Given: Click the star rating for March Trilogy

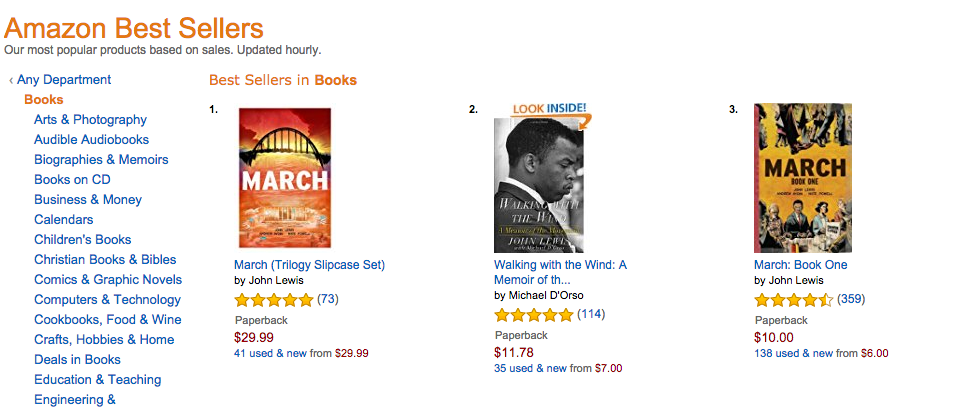Looking at the screenshot, I should pyautogui.click(x=273, y=300).
